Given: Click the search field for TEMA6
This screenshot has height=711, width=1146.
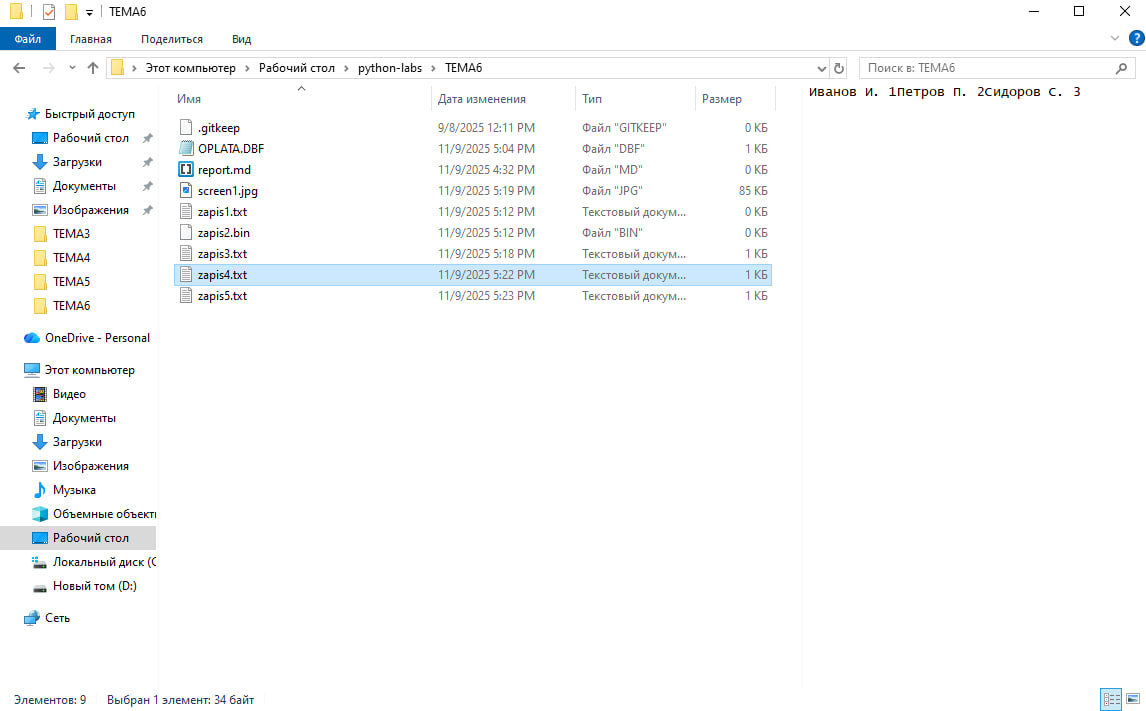Looking at the screenshot, I should [985, 68].
